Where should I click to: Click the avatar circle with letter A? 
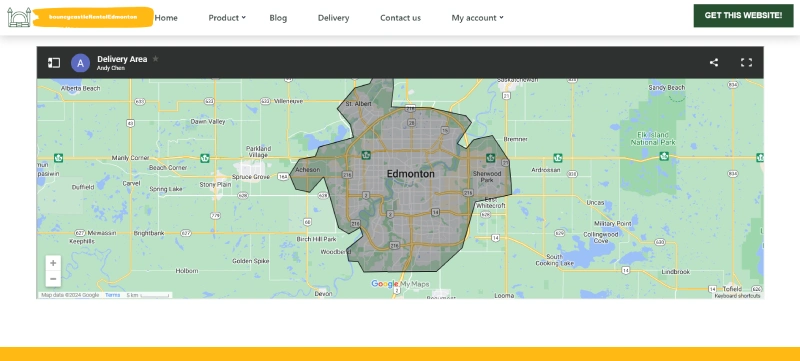click(x=80, y=63)
